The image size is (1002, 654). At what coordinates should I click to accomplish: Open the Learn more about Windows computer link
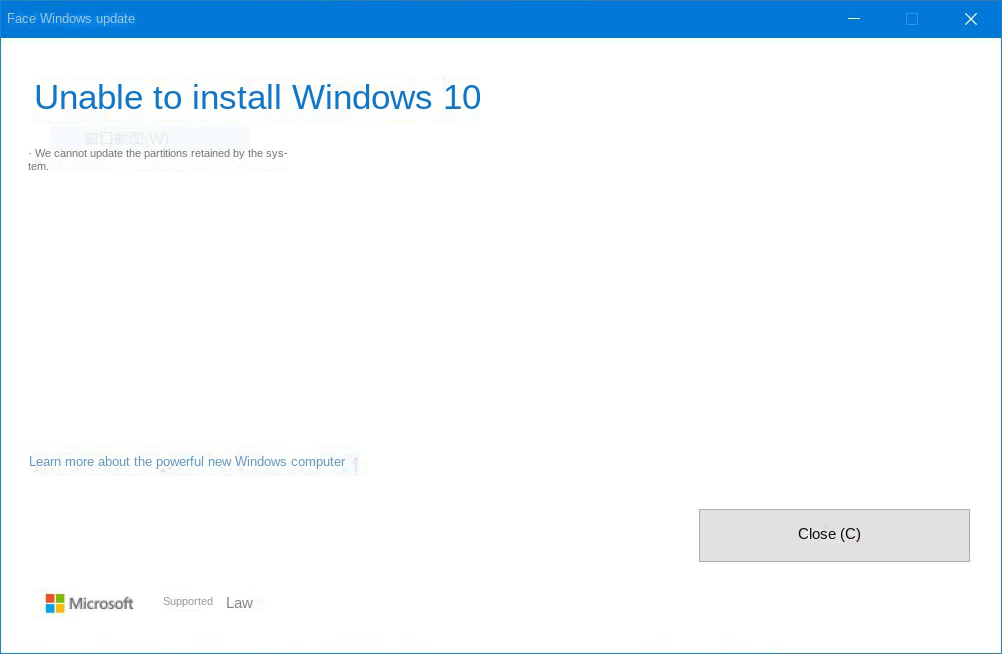pos(187,462)
